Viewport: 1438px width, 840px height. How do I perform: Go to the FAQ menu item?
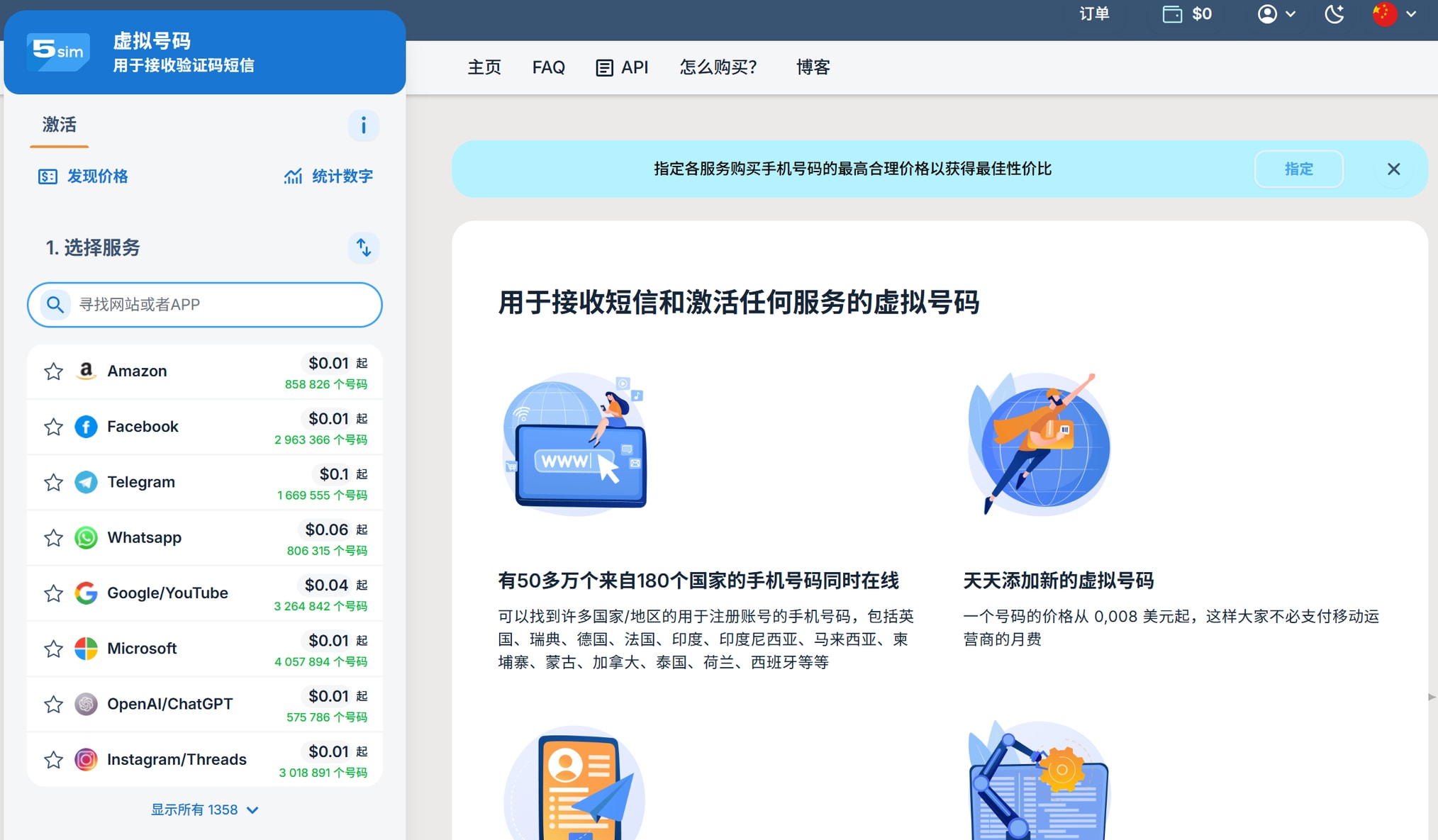[x=548, y=67]
